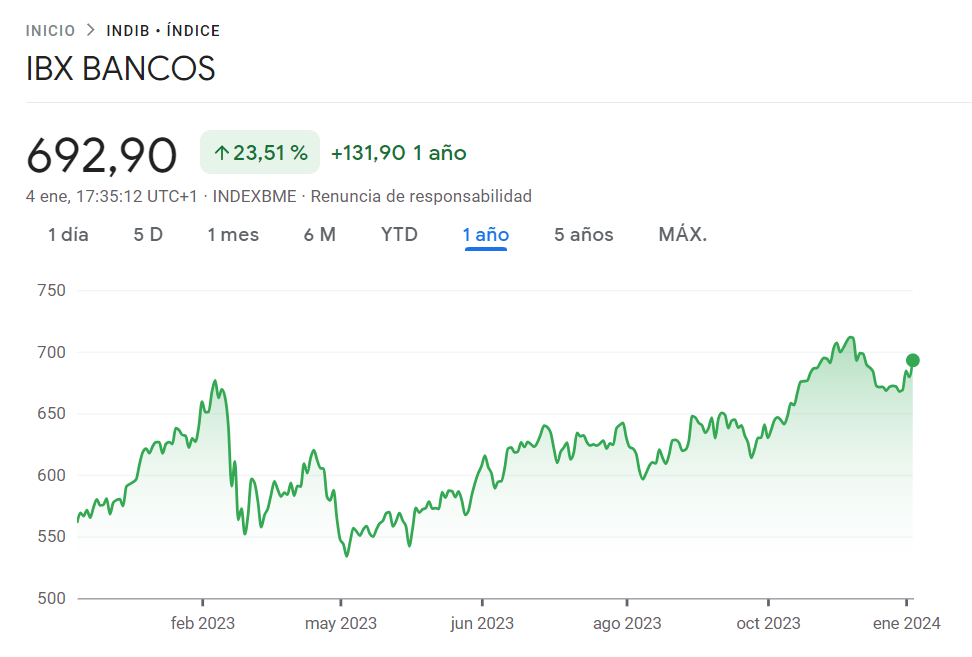Switch to the 1 día tab
This screenshot has height=657, width=972.
click(x=67, y=234)
